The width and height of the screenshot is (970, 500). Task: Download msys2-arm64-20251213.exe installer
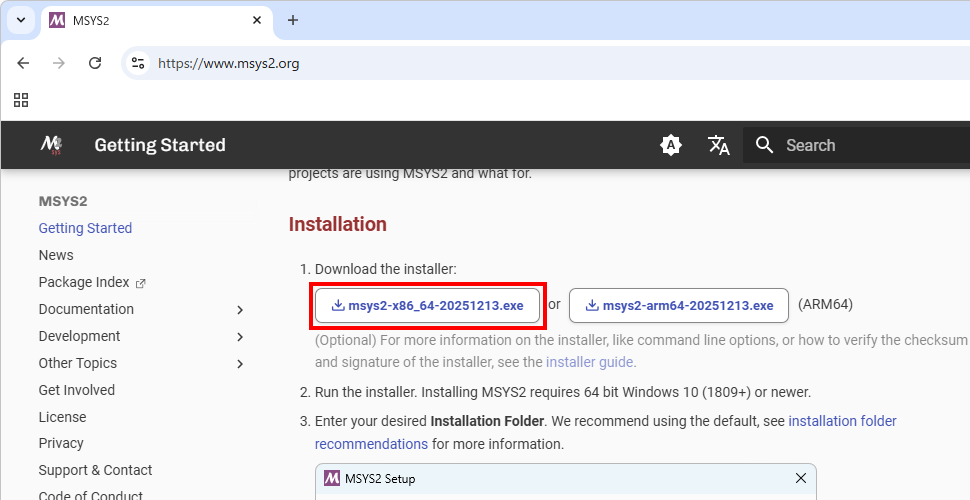point(679,306)
